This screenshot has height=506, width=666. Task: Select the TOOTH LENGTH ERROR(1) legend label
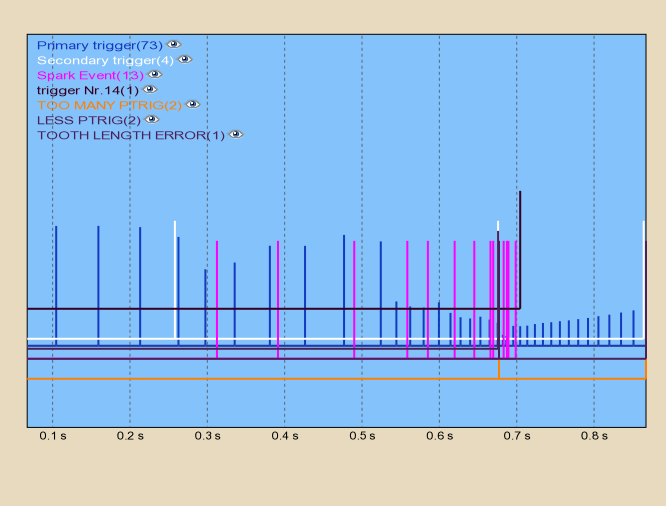(131, 134)
